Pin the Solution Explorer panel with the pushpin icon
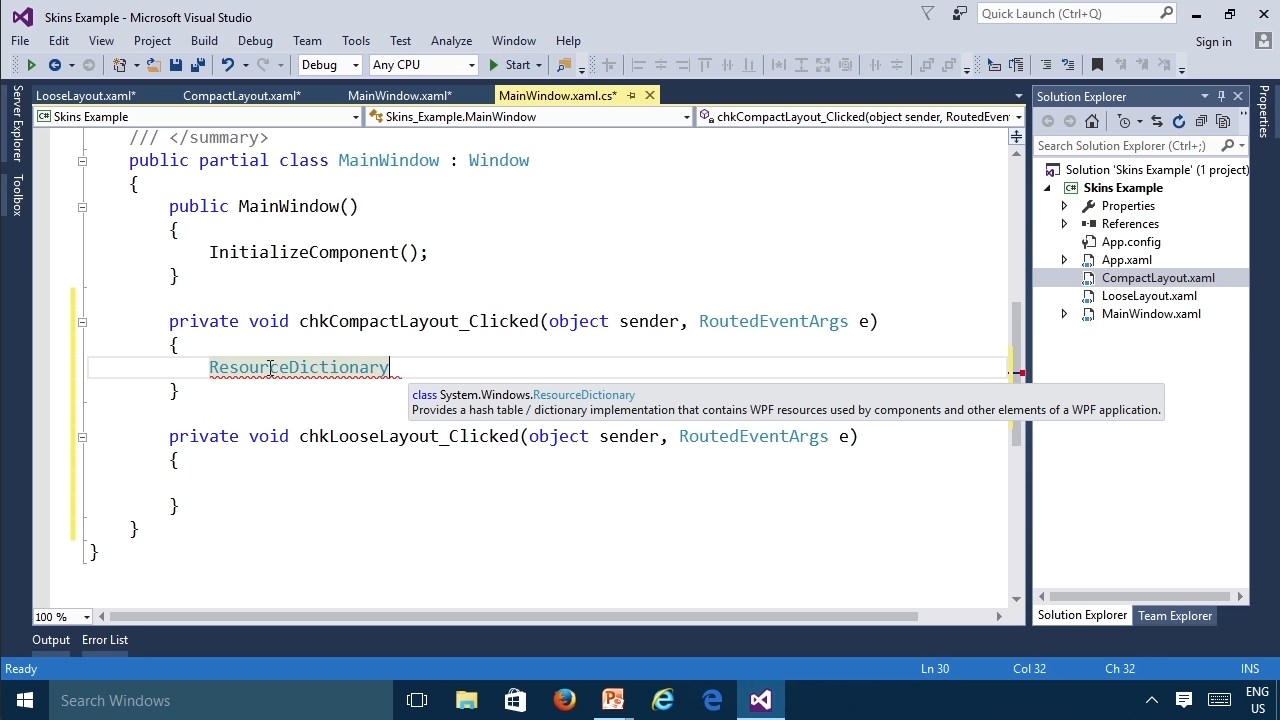The width and height of the screenshot is (1280, 720). pyautogui.click(x=1221, y=96)
